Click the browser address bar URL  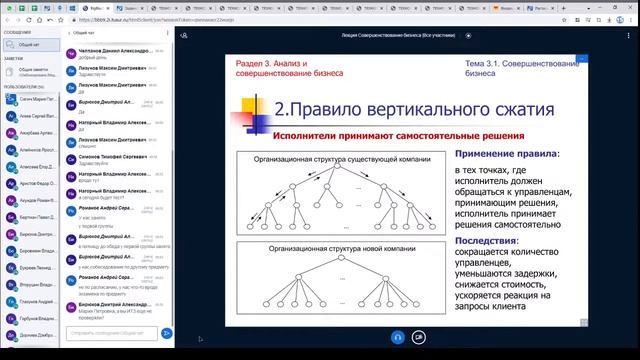pyautogui.click(x=156, y=20)
